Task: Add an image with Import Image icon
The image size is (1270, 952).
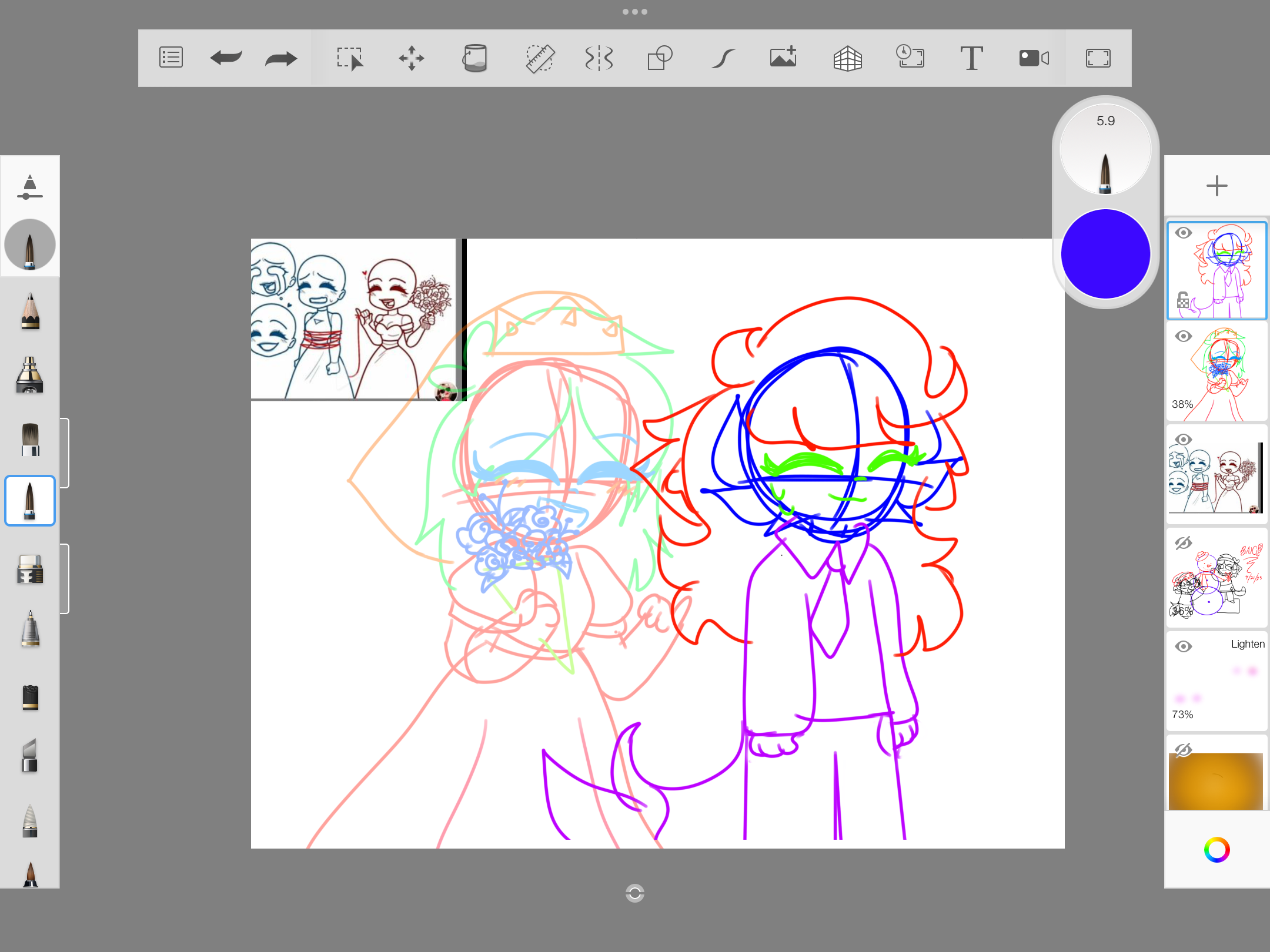Action: 783,58
